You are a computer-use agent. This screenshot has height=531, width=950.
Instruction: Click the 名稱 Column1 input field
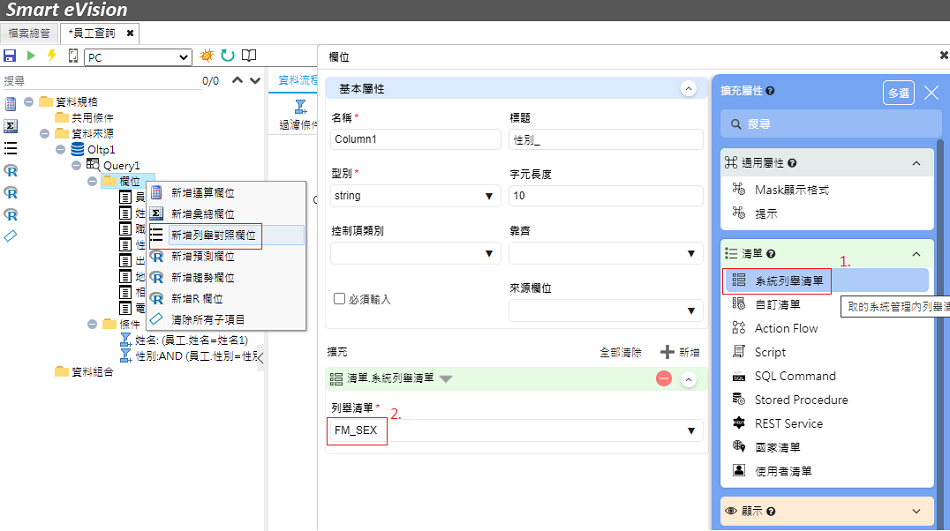[x=416, y=139]
